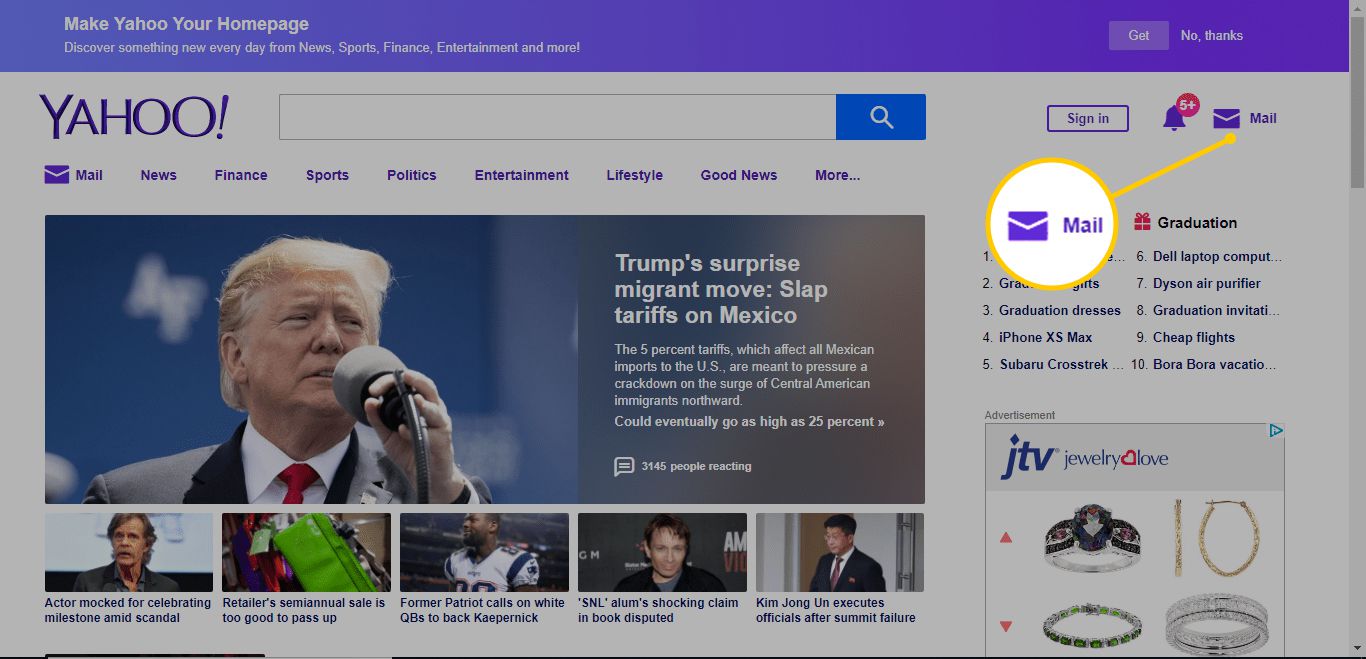The width and height of the screenshot is (1366, 659).
Task: Open the notifications bell icon
Action: [1175, 118]
